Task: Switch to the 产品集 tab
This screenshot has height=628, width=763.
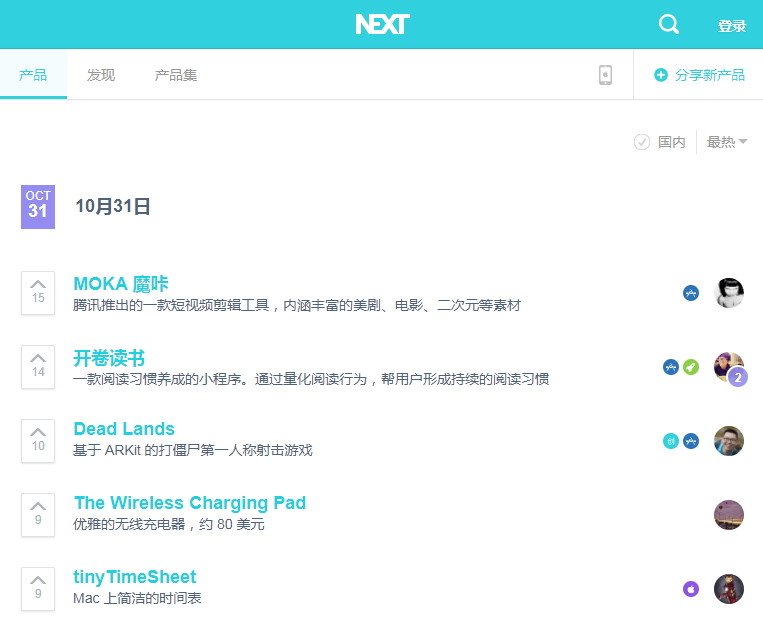Action: pos(176,75)
